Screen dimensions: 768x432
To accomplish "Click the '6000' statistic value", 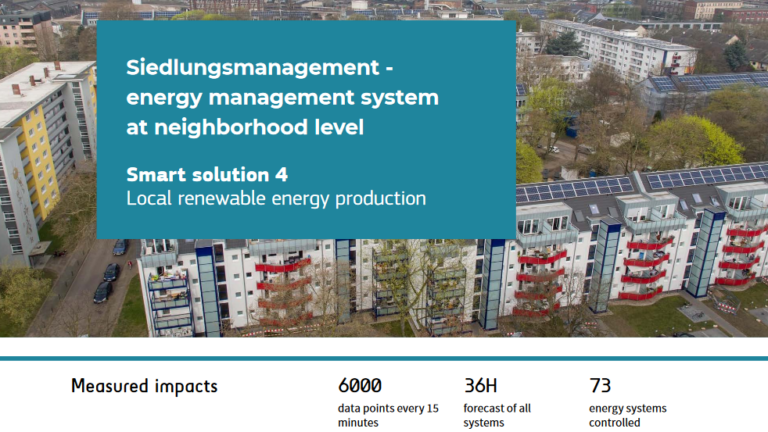I will point(360,385).
